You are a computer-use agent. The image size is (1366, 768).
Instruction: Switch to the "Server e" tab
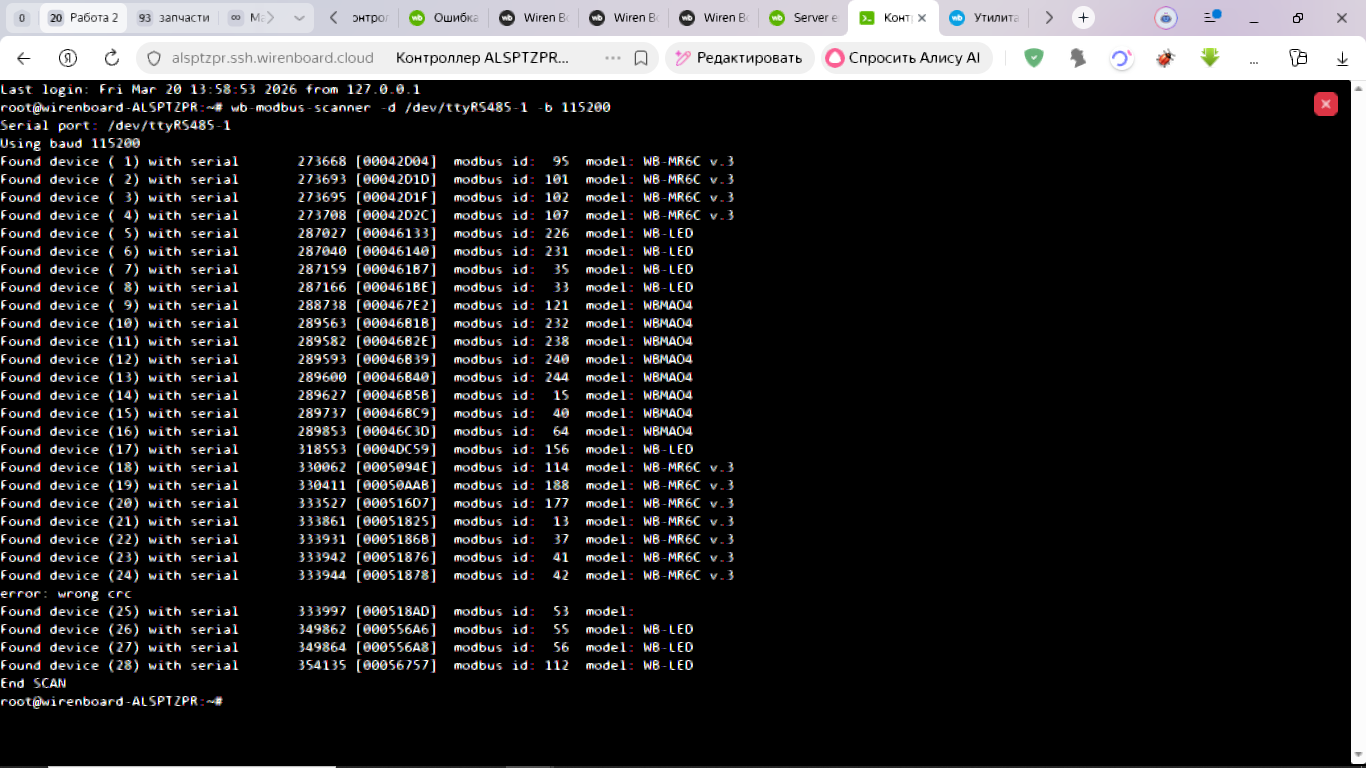pyautogui.click(x=803, y=18)
